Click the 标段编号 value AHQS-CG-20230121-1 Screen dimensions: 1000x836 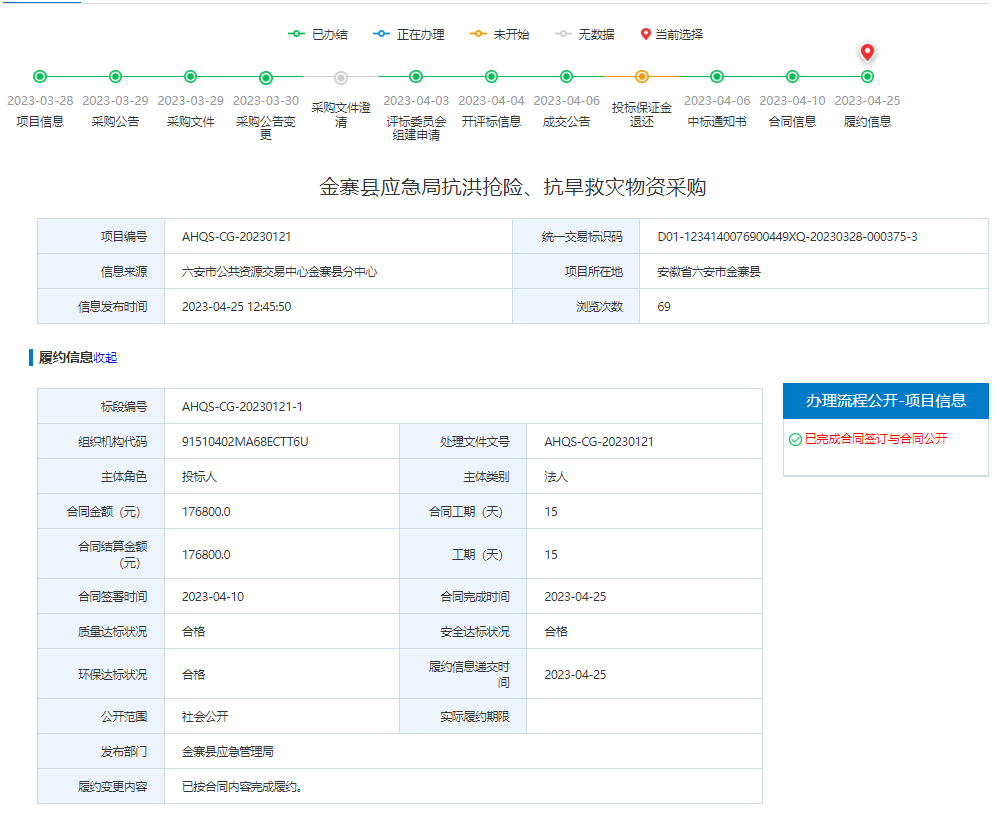[242, 407]
